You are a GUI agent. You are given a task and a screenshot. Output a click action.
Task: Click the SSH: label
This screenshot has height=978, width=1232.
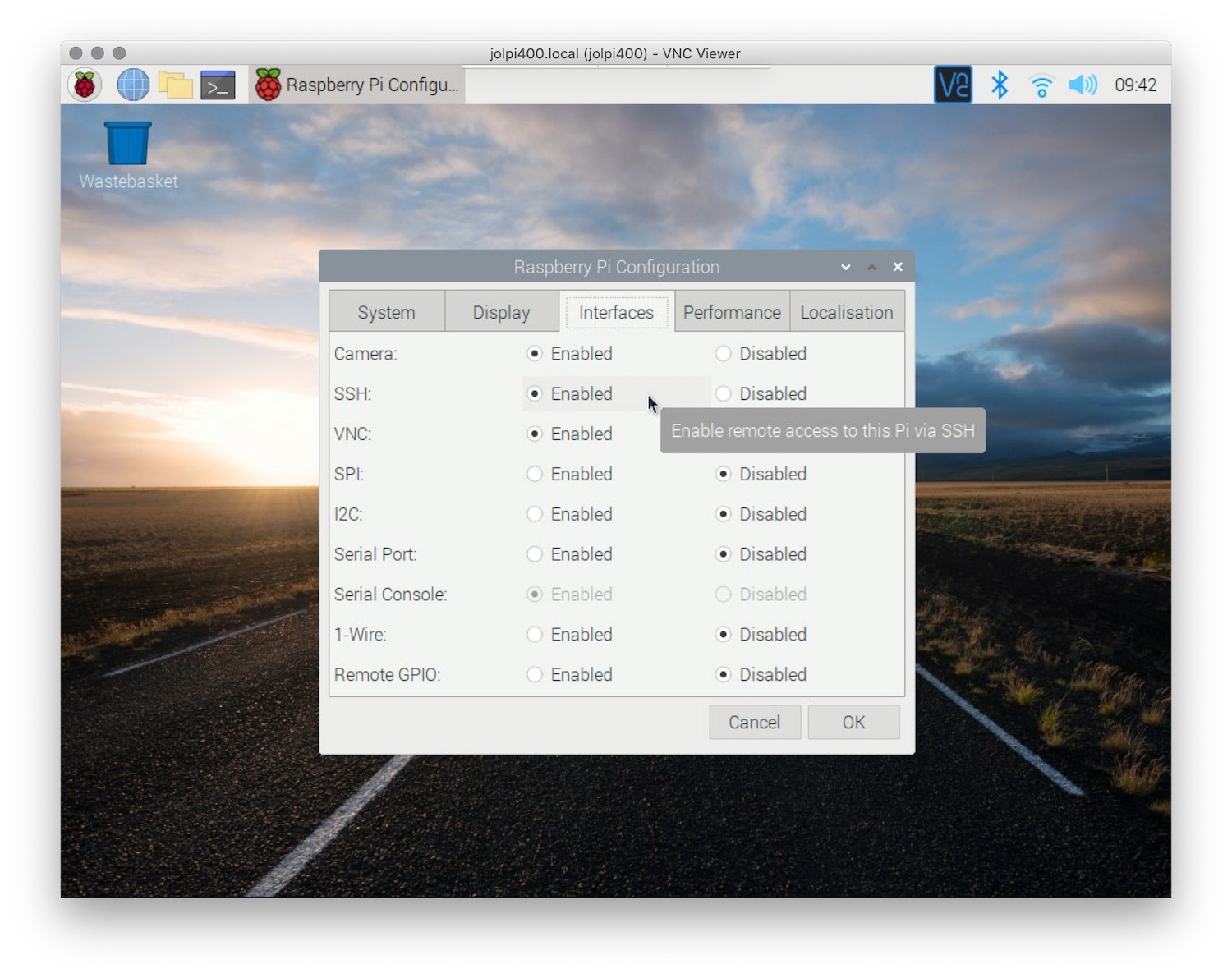pyautogui.click(x=352, y=394)
